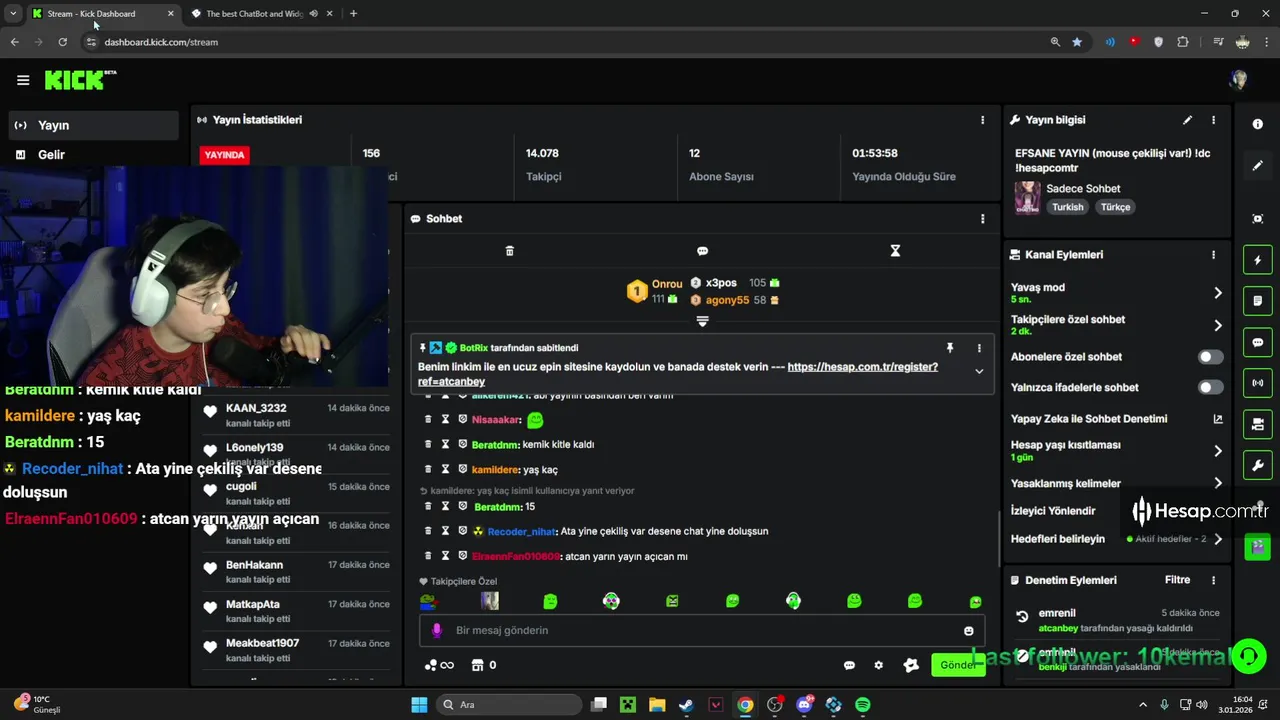Click the message input field
This screenshot has width=1280, height=720.
click(700, 631)
